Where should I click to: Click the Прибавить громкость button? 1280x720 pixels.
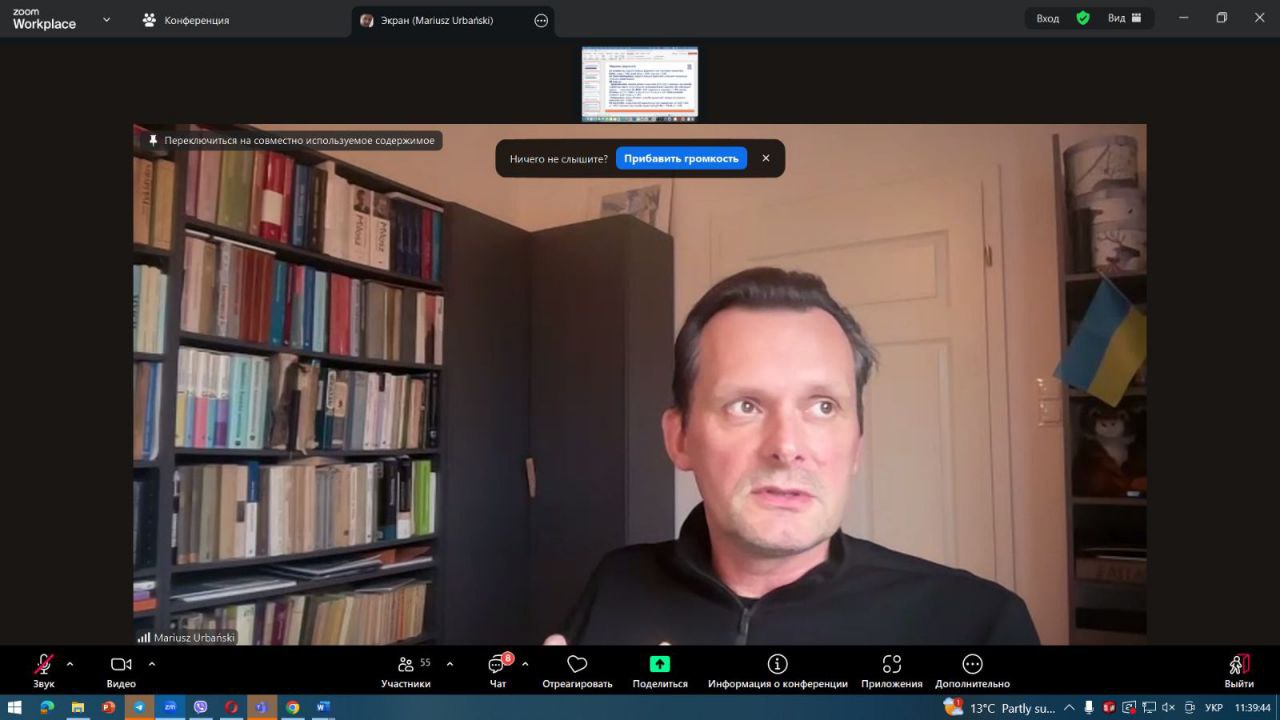point(681,158)
